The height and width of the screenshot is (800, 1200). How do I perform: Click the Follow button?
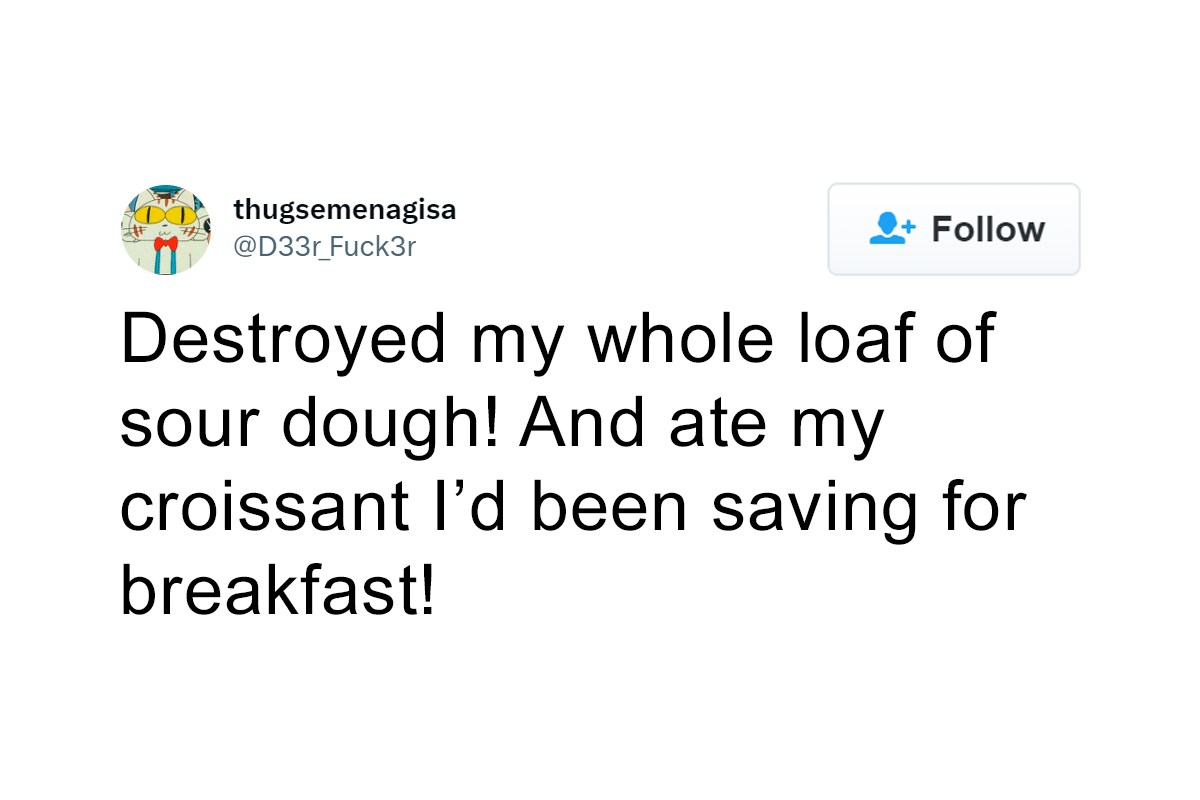[953, 229]
